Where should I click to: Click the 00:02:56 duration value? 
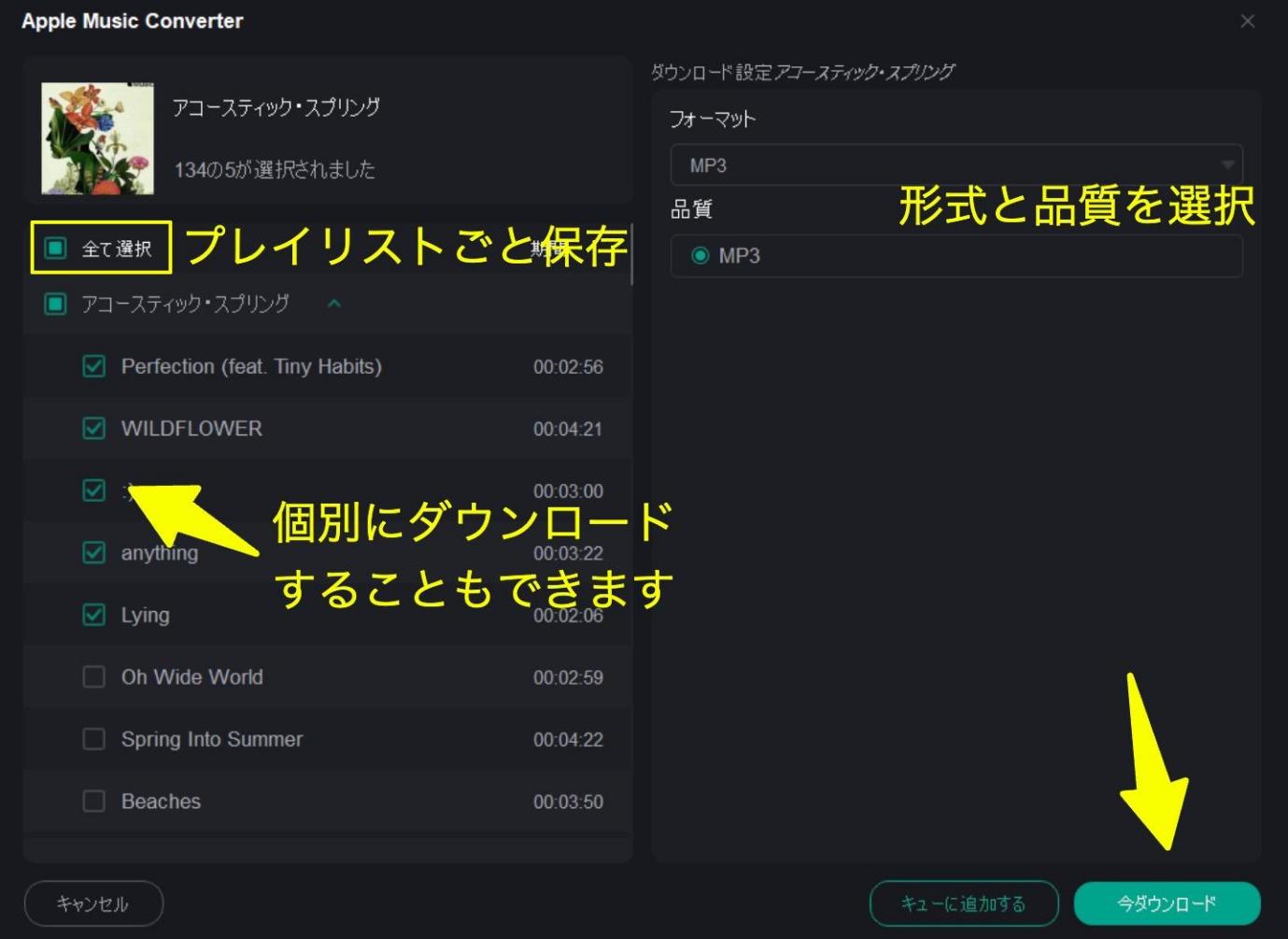tap(568, 367)
